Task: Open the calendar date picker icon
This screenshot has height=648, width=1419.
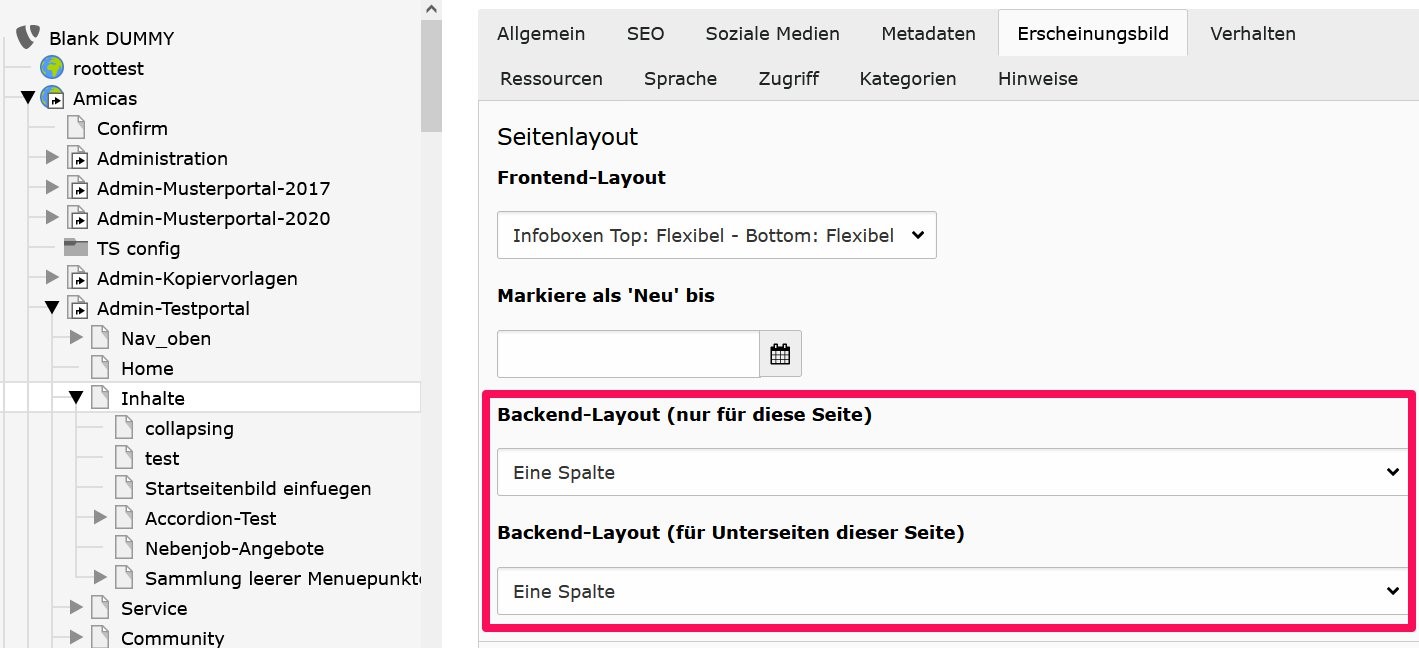Action: click(780, 354)
